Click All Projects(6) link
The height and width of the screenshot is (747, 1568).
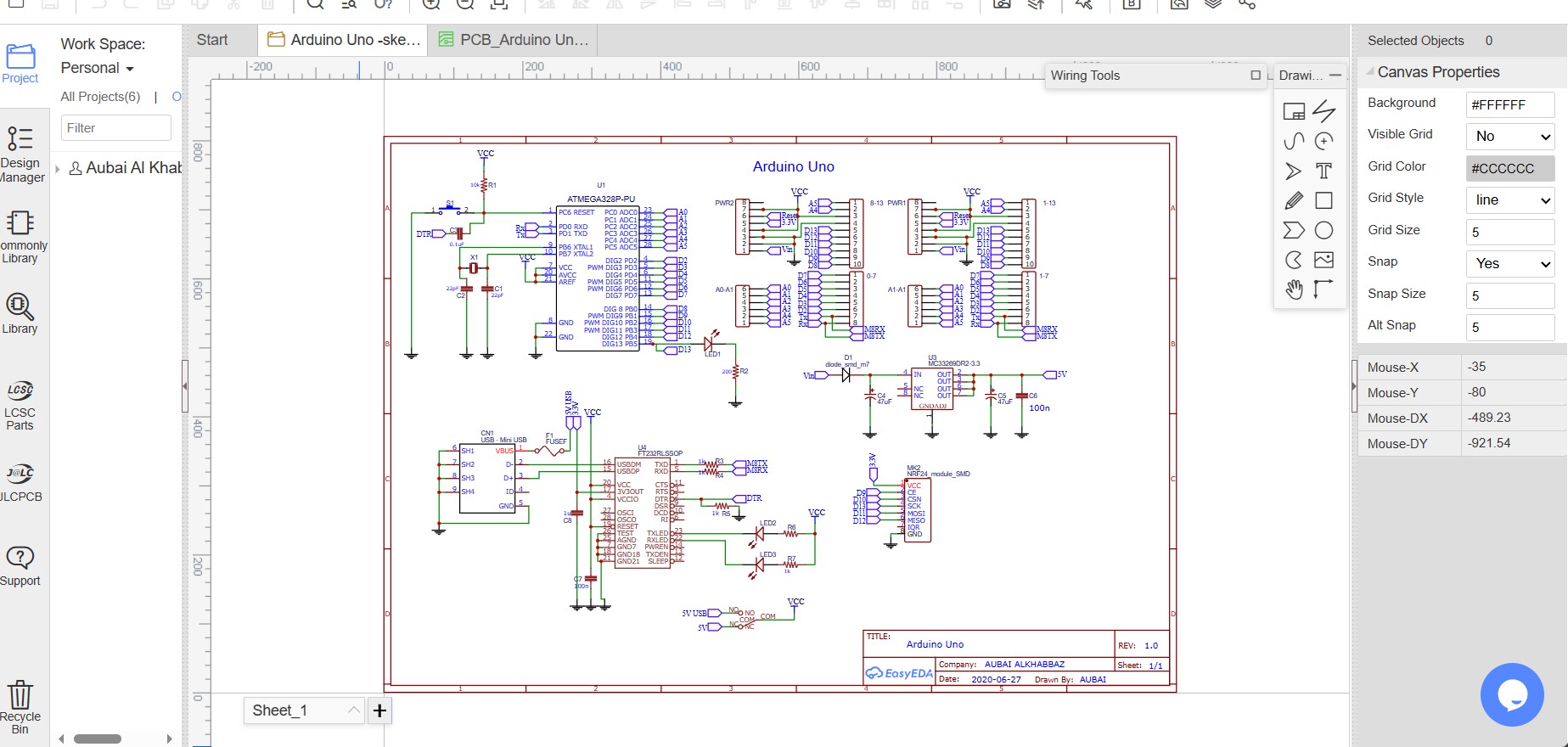100,97
